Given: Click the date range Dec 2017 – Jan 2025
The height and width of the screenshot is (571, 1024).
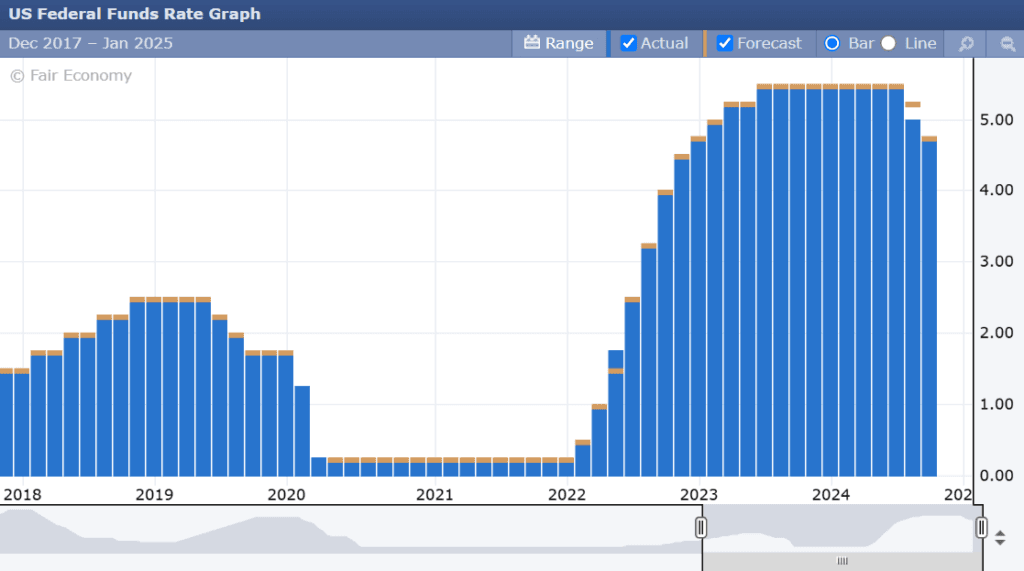Looking at the screenshot, I should [x=91, y=43].
